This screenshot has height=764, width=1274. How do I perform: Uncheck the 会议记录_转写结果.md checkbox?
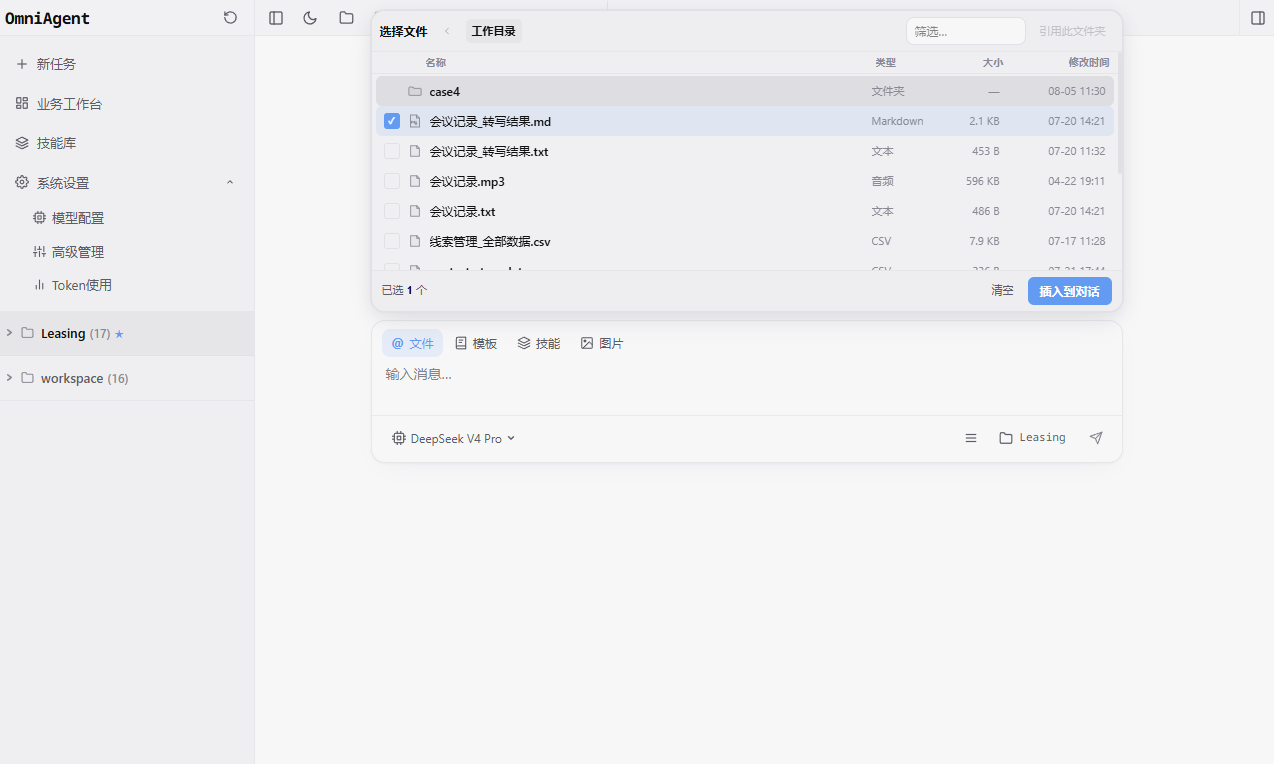click(x=392, y=121)
